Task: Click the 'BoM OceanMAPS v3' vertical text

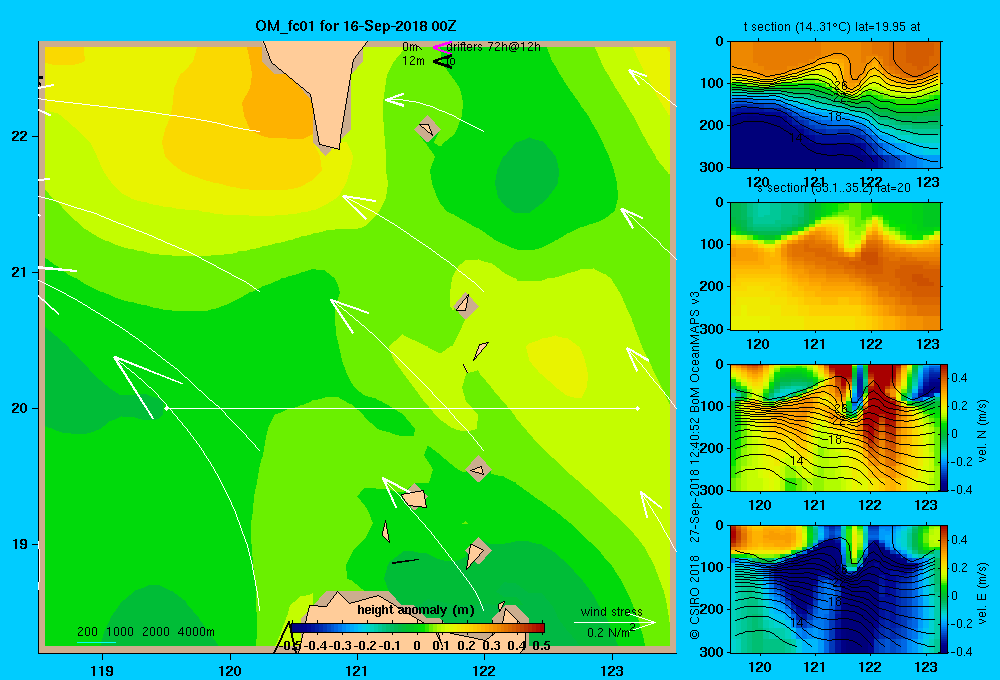Action: click(x=695, y=351)
